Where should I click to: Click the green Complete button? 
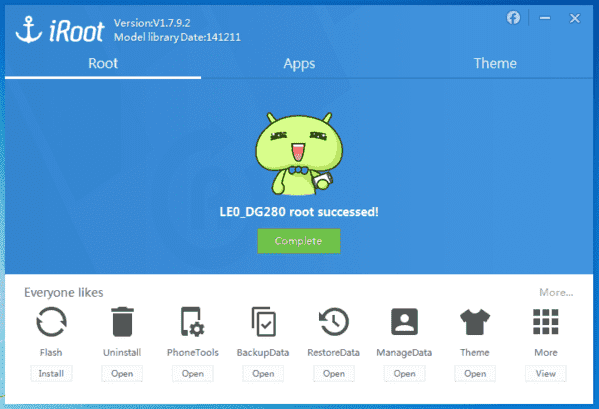coord(299,241)
